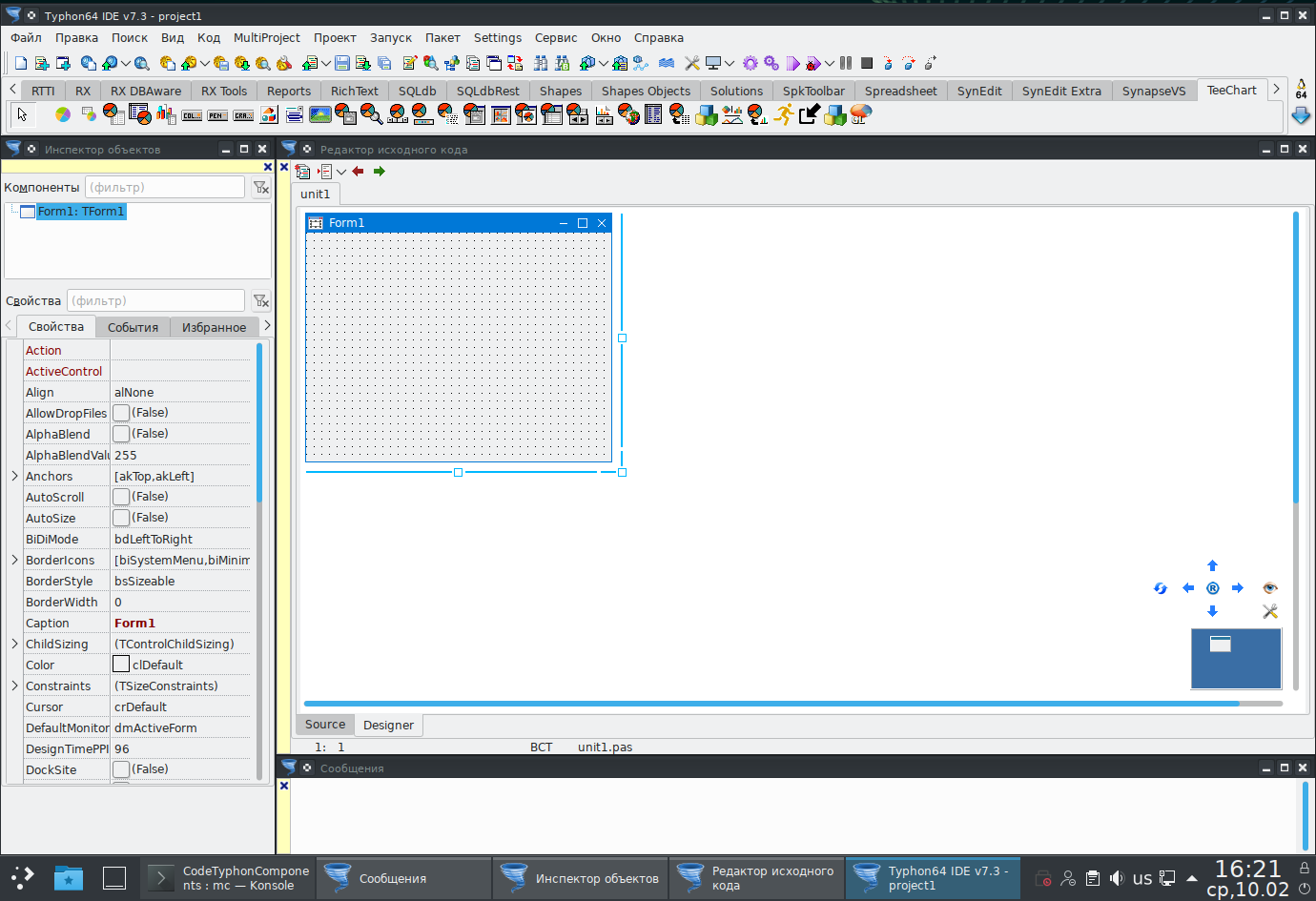This screenshot has height=901, width=1316.
Task: Expand the ChildSizing property
Action: (14, 644)
